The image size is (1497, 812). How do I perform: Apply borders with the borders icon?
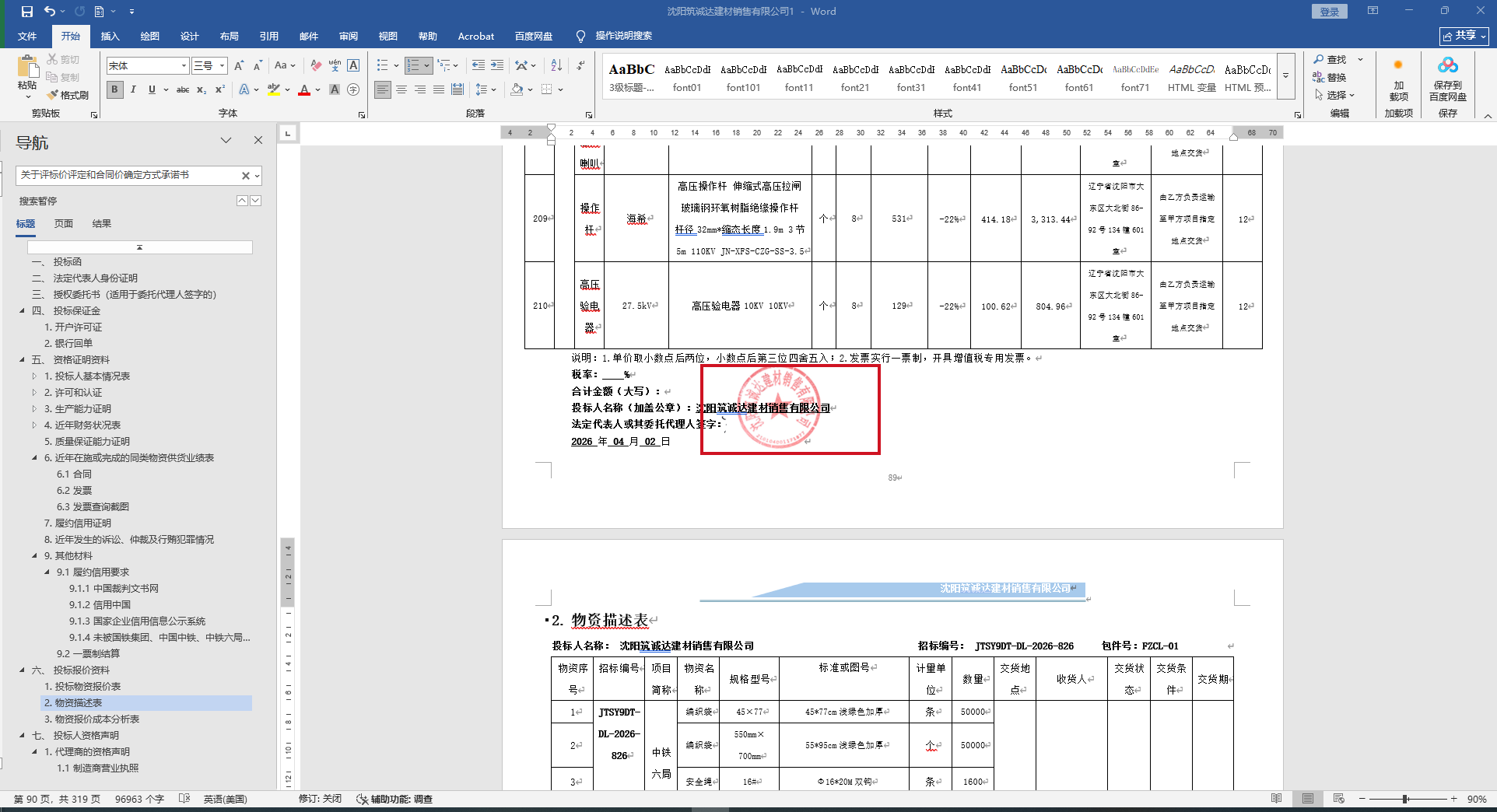coord(547,89)
